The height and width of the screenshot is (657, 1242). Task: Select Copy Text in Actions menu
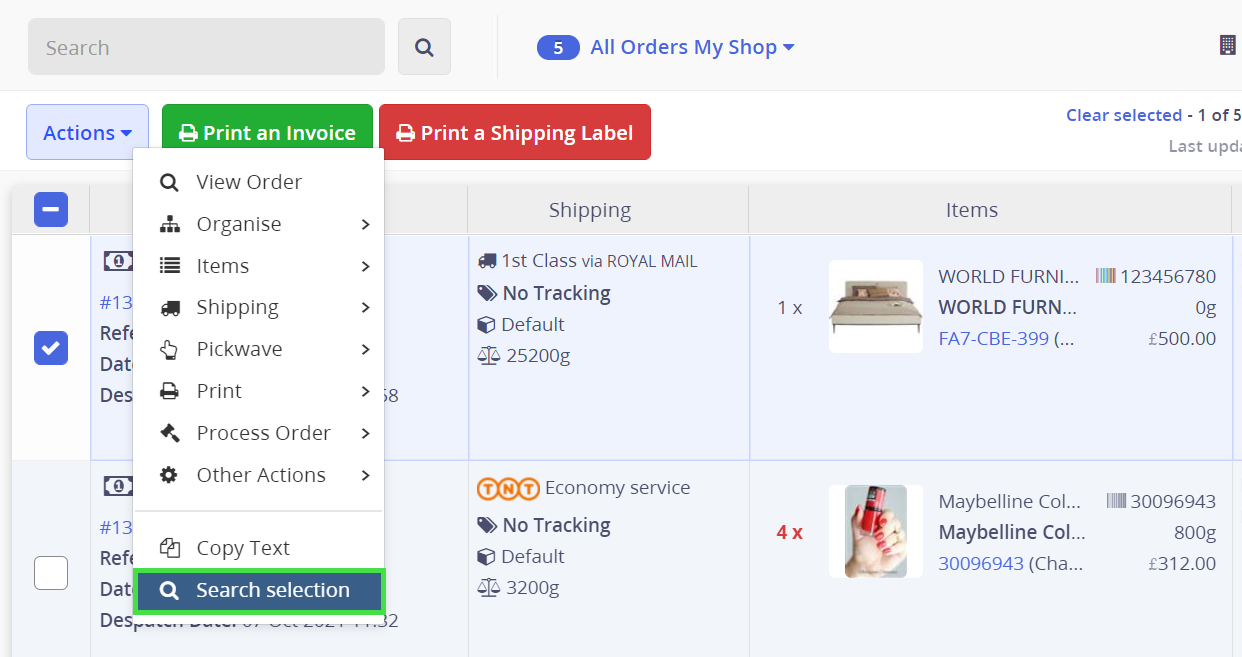pyautogui.click(x=243, y=548)
